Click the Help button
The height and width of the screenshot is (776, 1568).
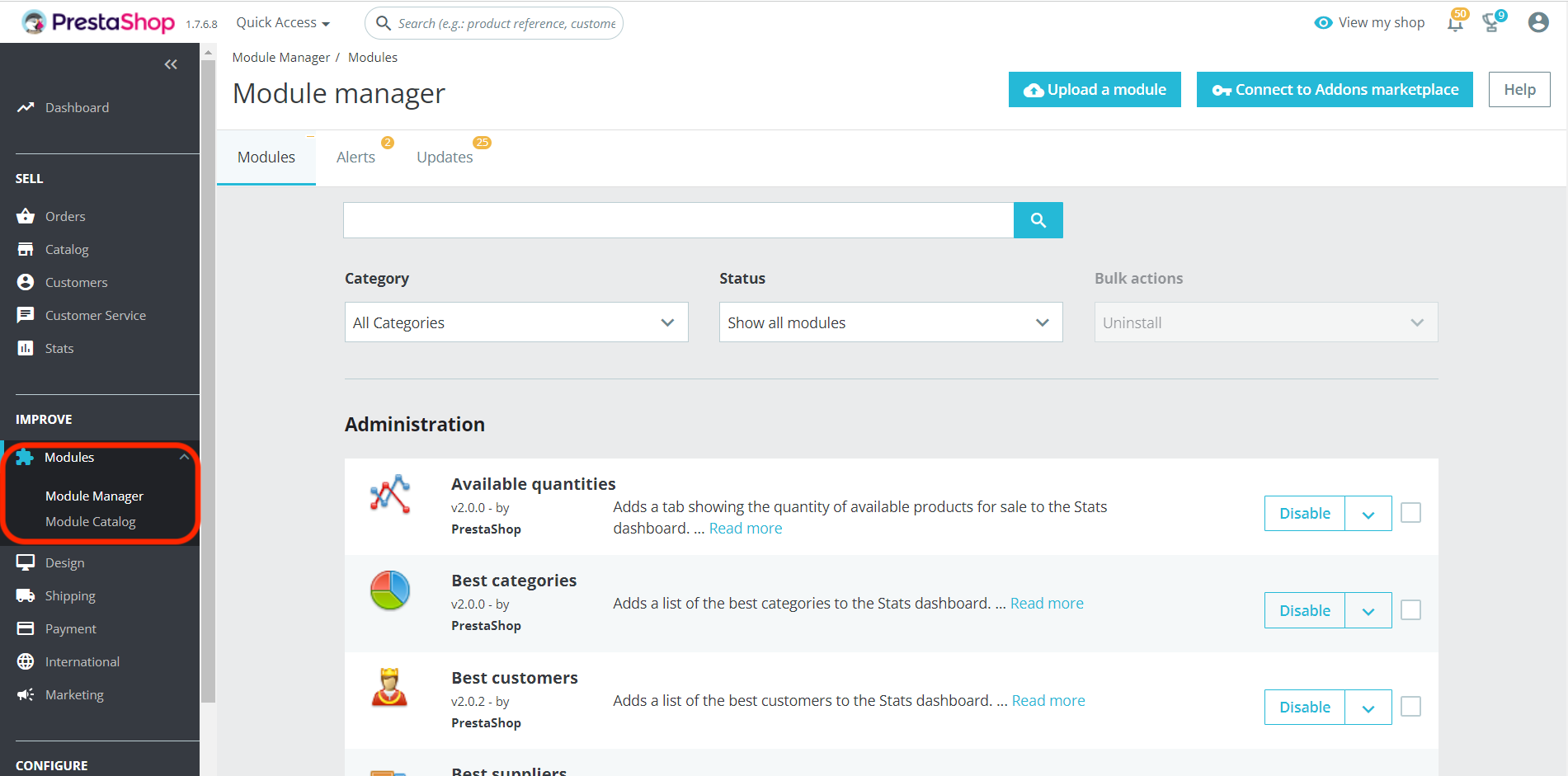(1519, 89)
